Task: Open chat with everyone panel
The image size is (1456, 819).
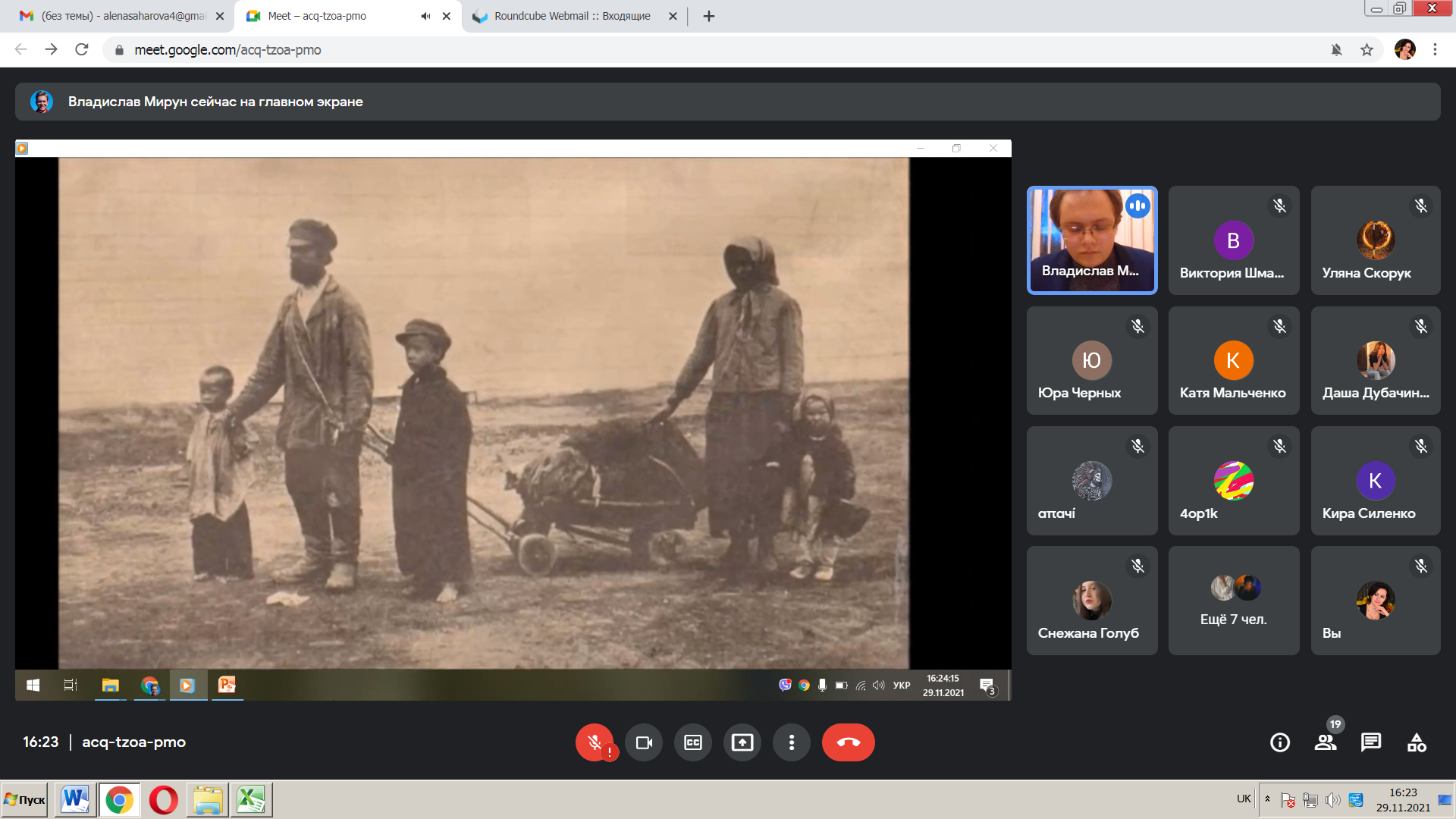Action: [x=1371, y=742]
